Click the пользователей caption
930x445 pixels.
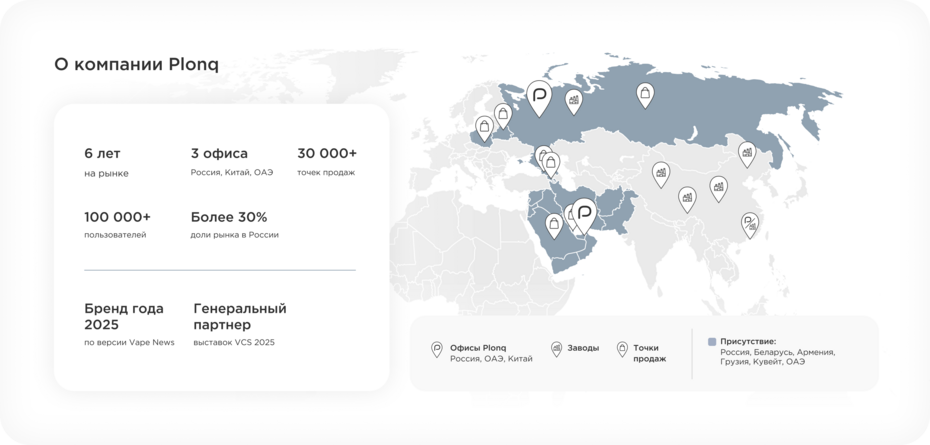(115, 235)
